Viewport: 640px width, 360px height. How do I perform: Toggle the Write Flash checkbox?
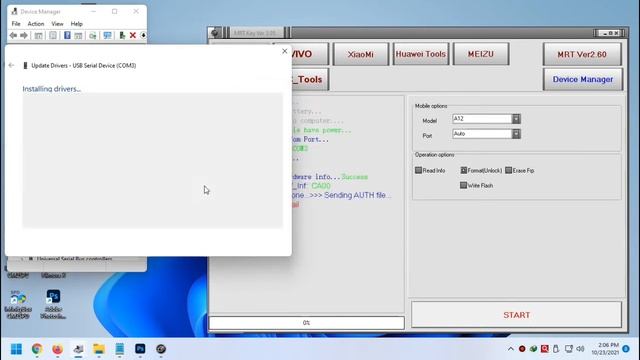tap(463, 185)
